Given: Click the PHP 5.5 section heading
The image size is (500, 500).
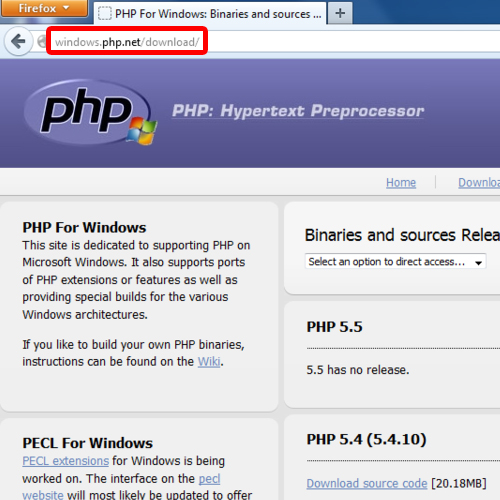Looking at the screenshot, I should point(334,327).
